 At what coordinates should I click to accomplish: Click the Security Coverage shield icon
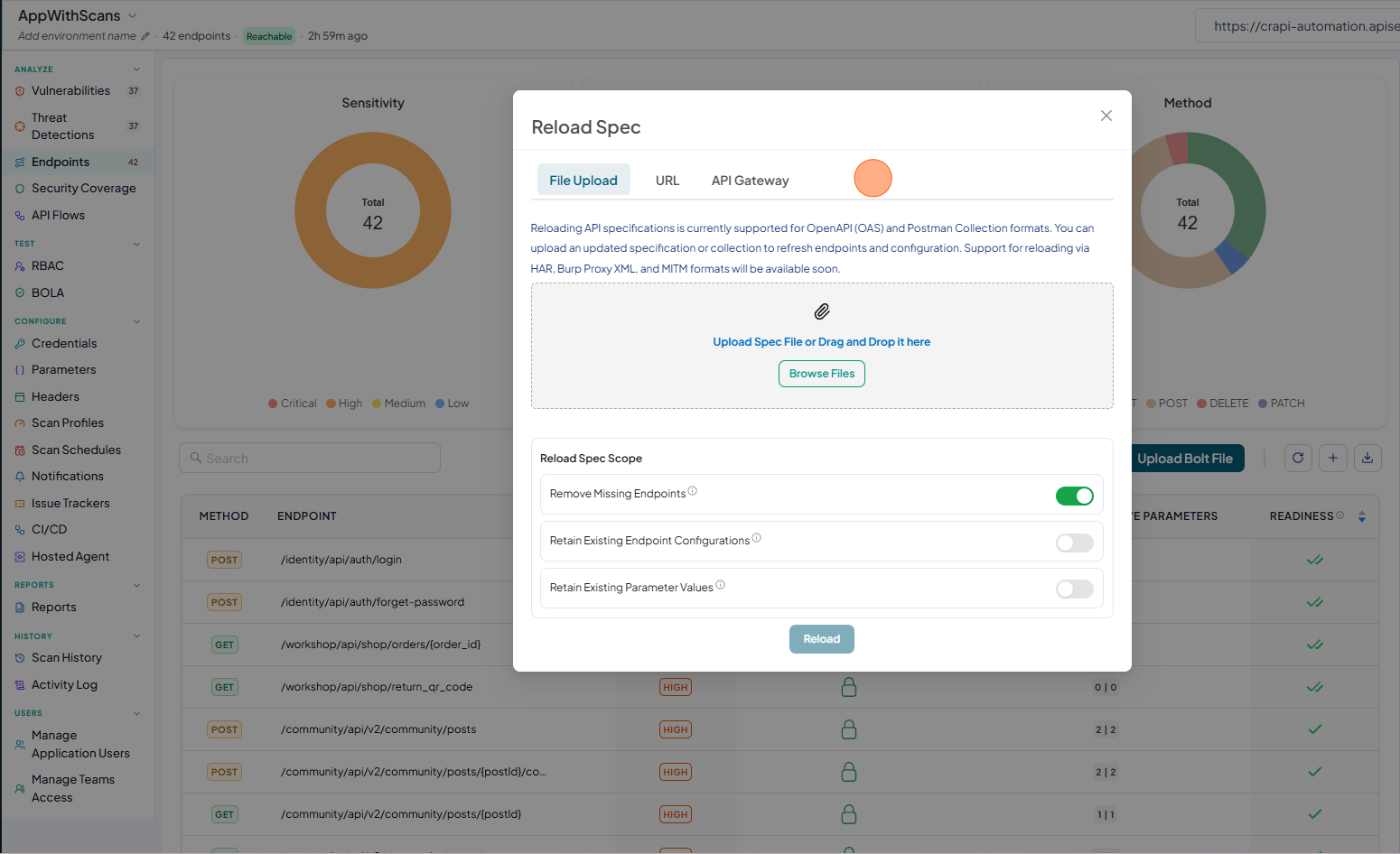(20, 189)
